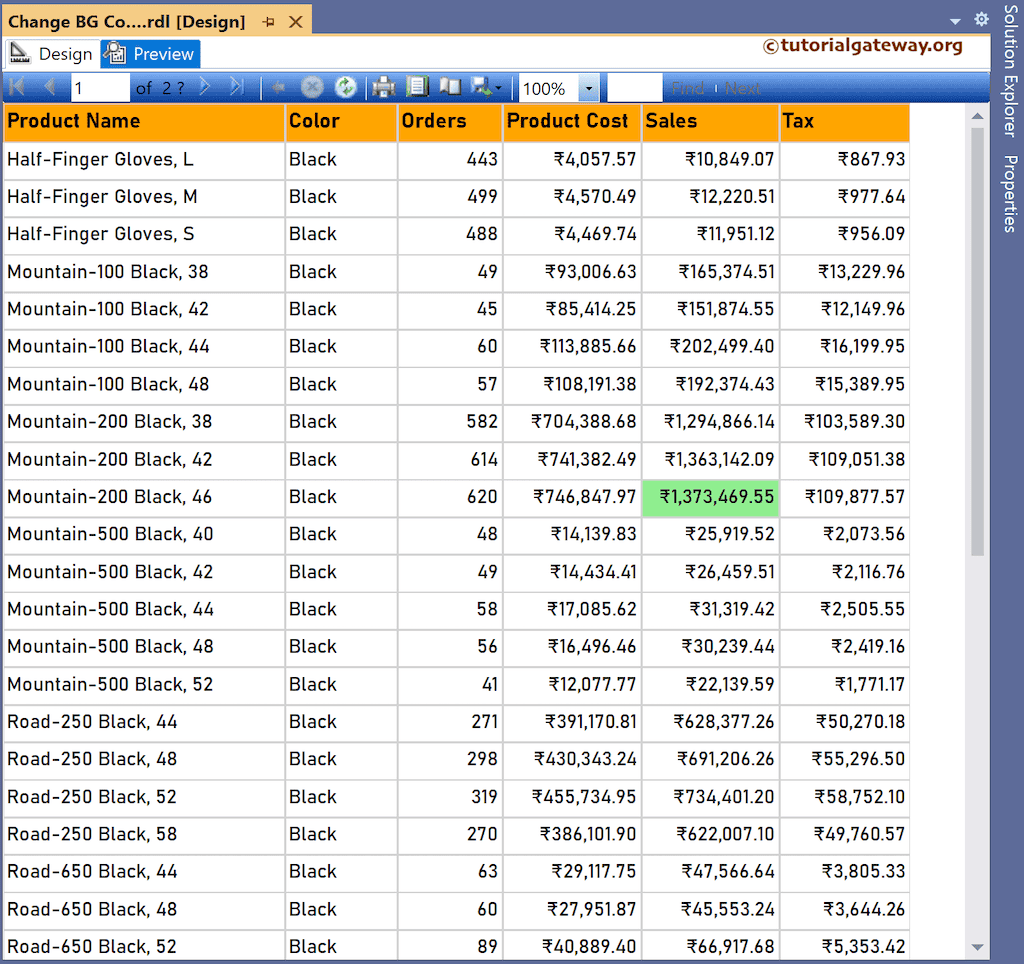Open the settings gear menu
Screen dimensions: 1024x964
[x=981, y=18]
